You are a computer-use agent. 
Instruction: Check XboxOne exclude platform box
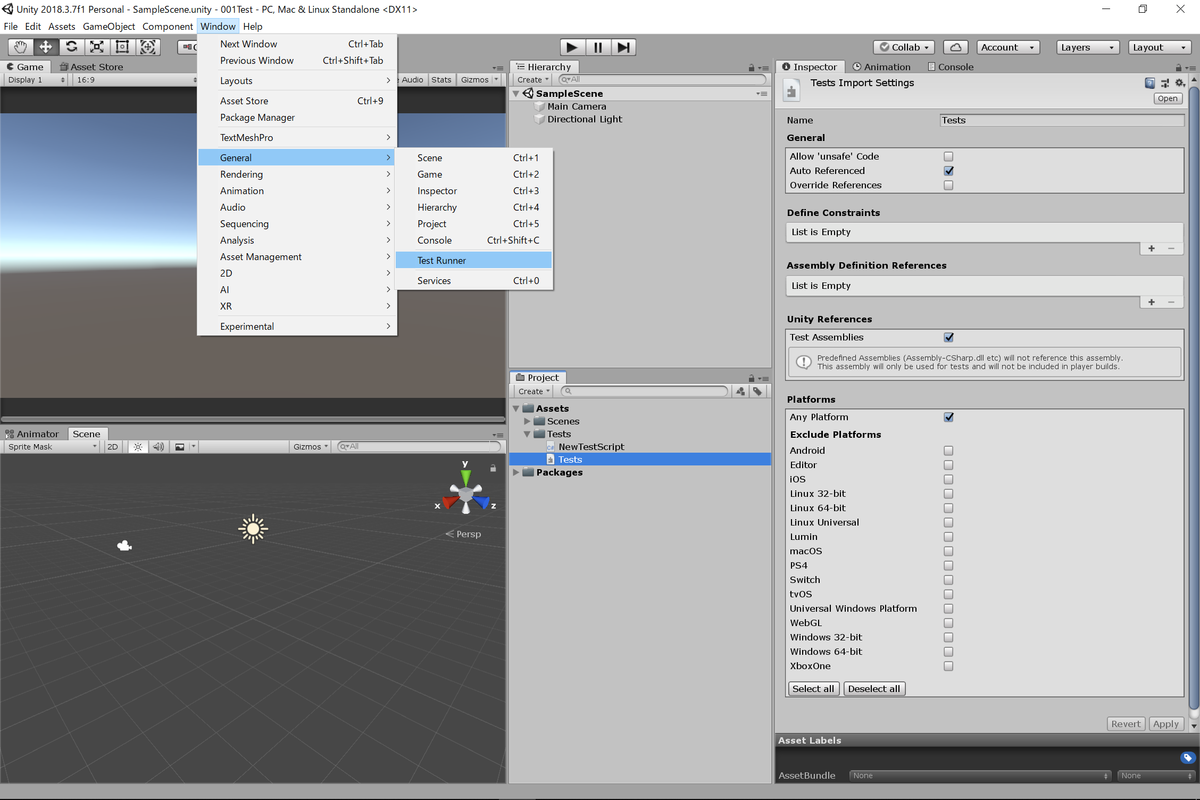948,666
